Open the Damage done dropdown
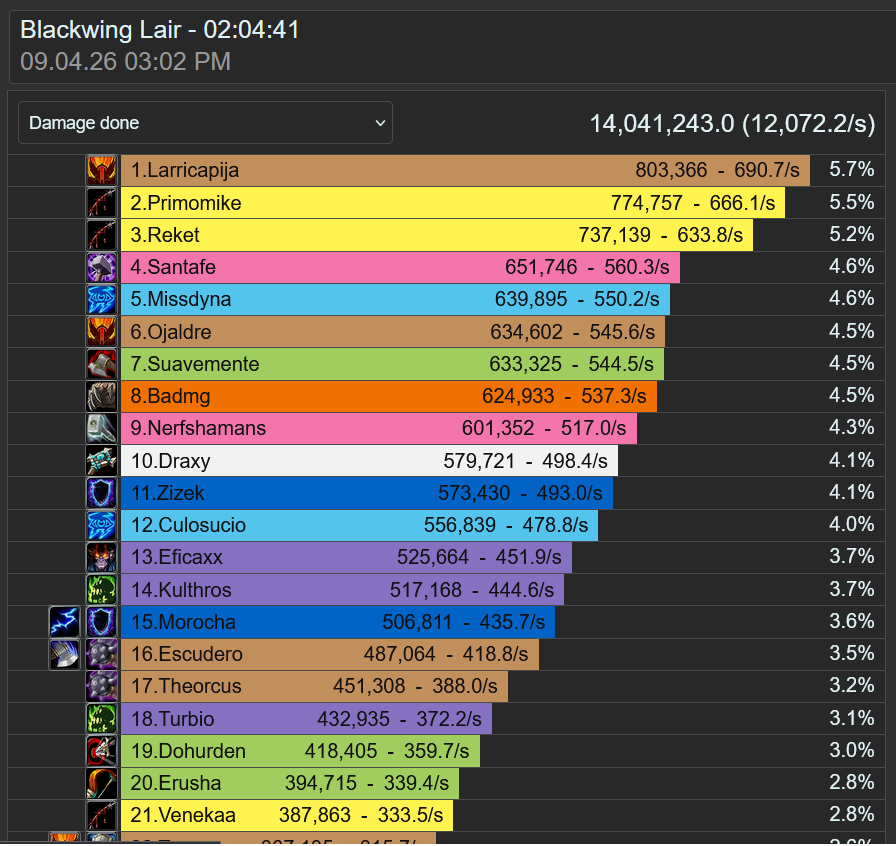Image resolution: width=896 pixels, height=846 pixels. pos(205,122)
